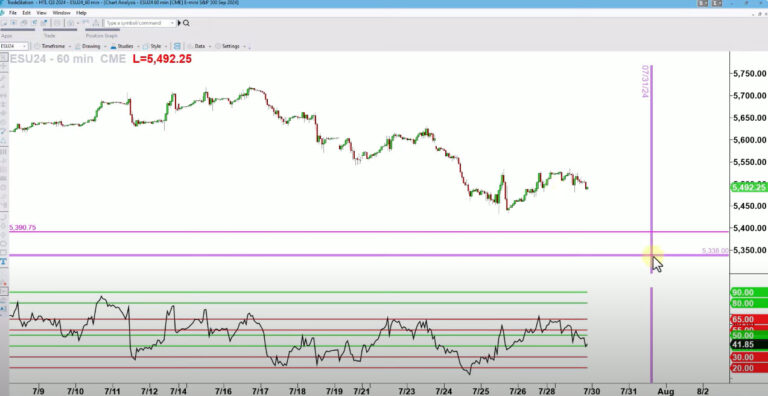Open the File menu
This screenshot has height=396, width=768.
[x=13, y=13]
